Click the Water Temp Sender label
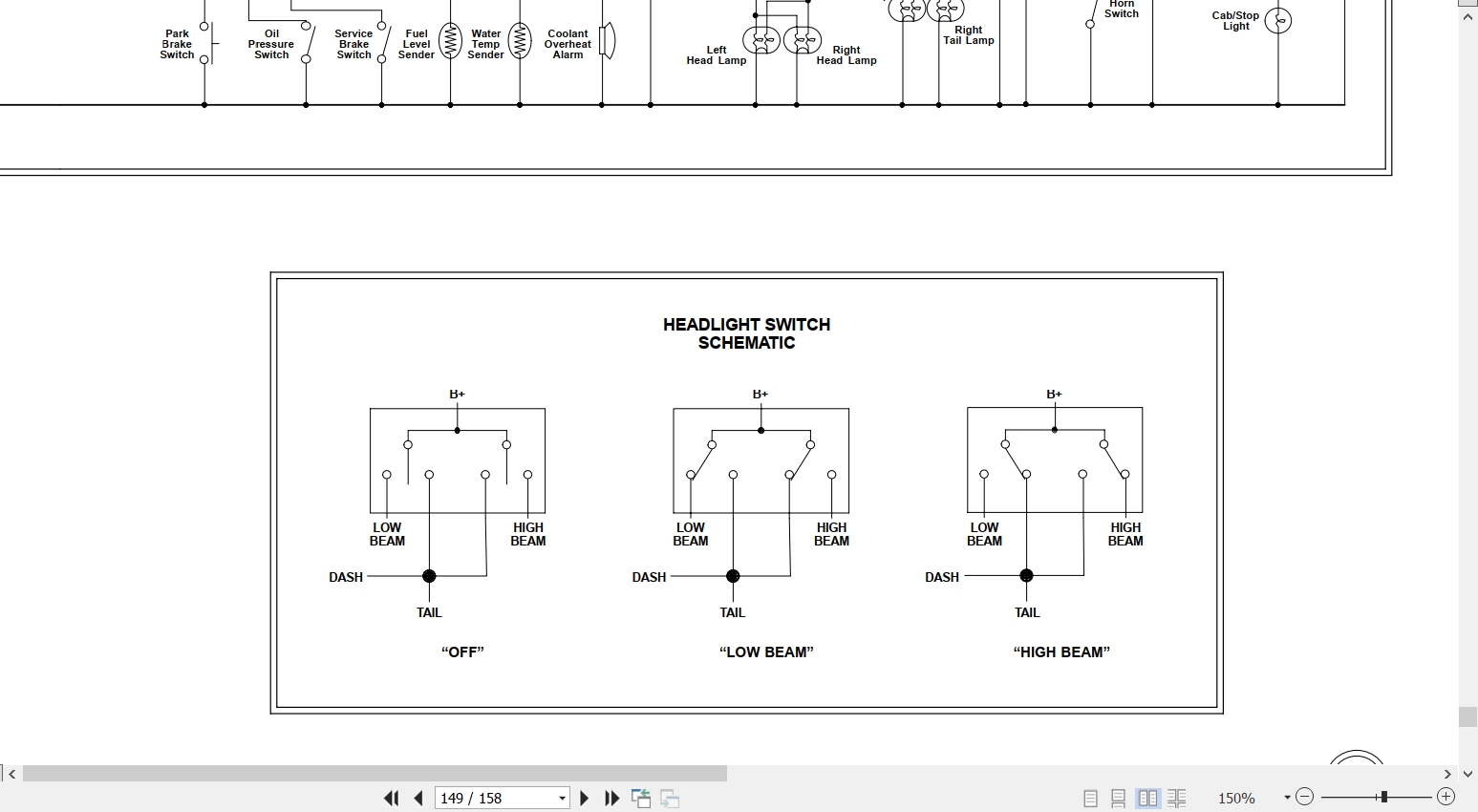The height and width of the screenshot is (812, 1478). tap(485, 44)
